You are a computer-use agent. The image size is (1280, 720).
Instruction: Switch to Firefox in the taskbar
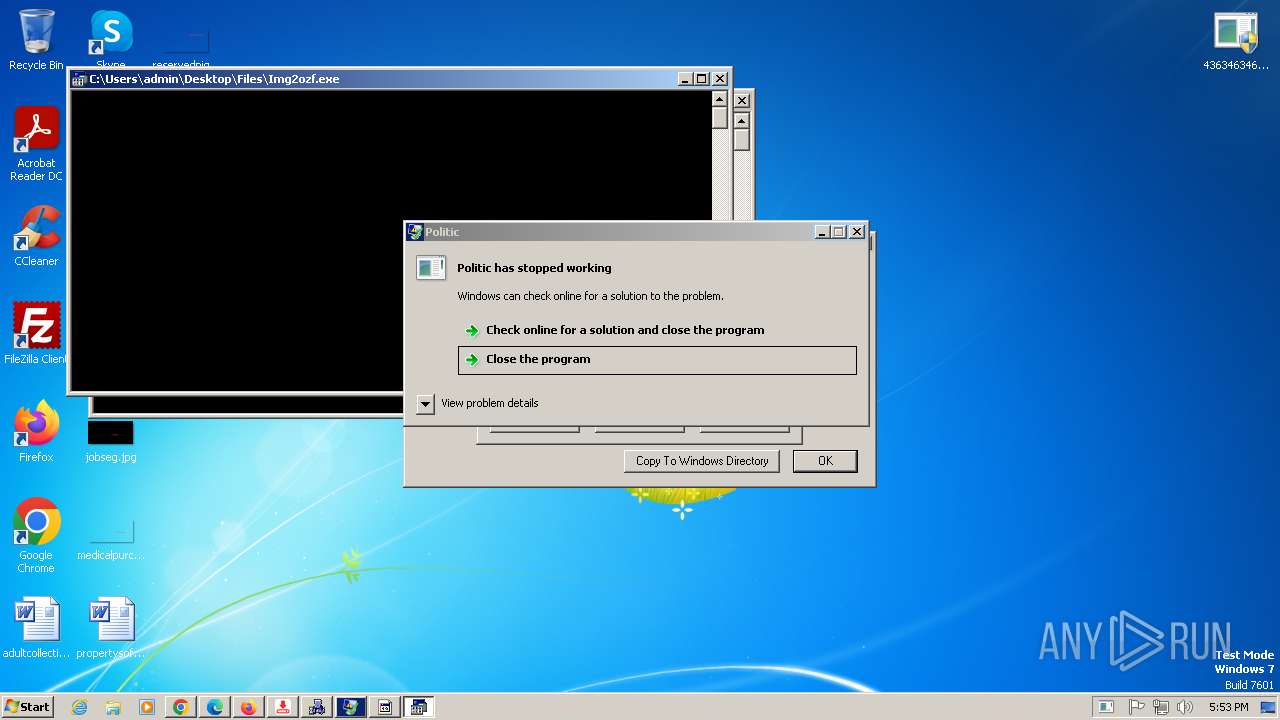[248, 707]
